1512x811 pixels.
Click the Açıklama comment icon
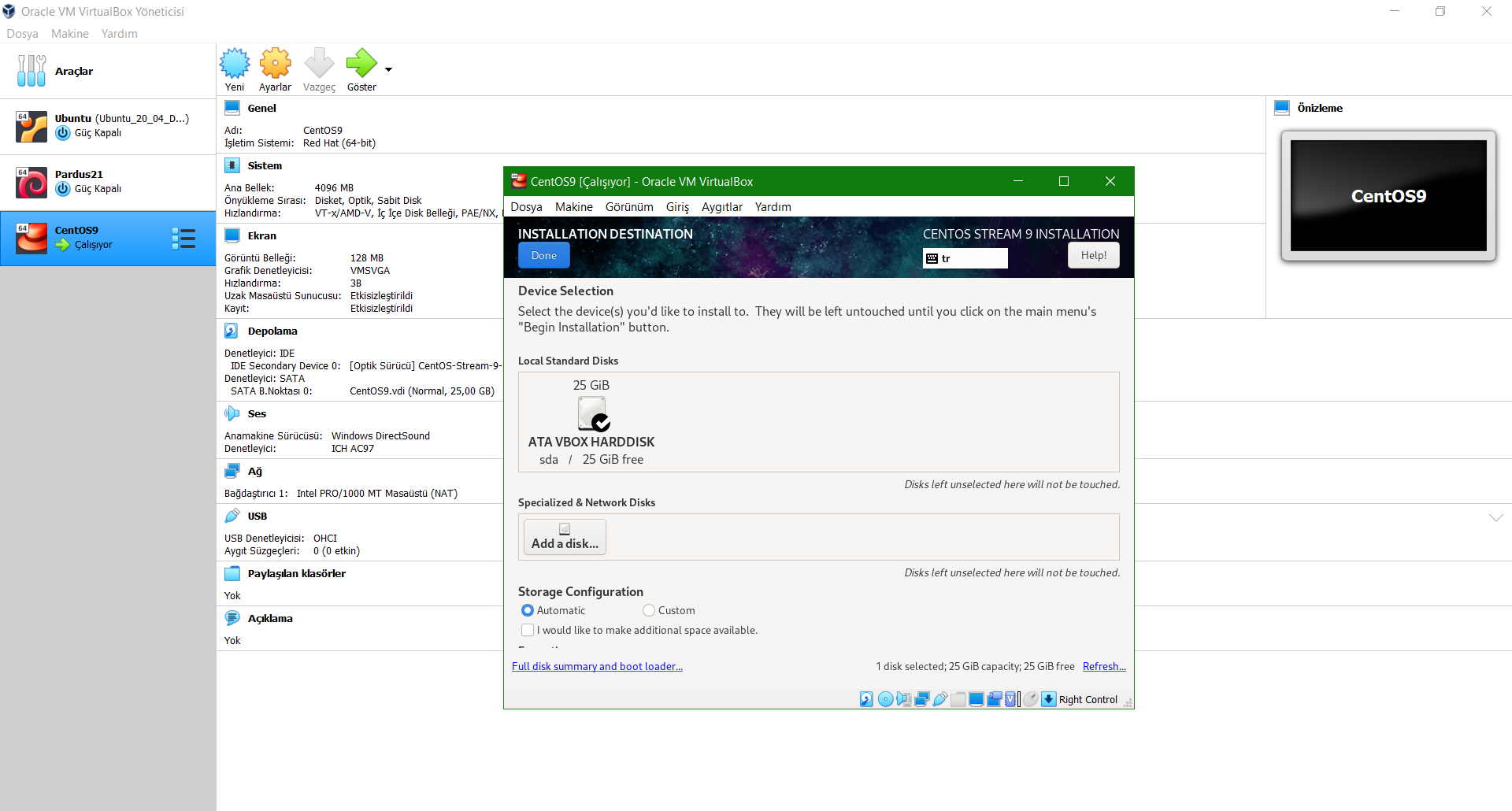click(232, 618)
